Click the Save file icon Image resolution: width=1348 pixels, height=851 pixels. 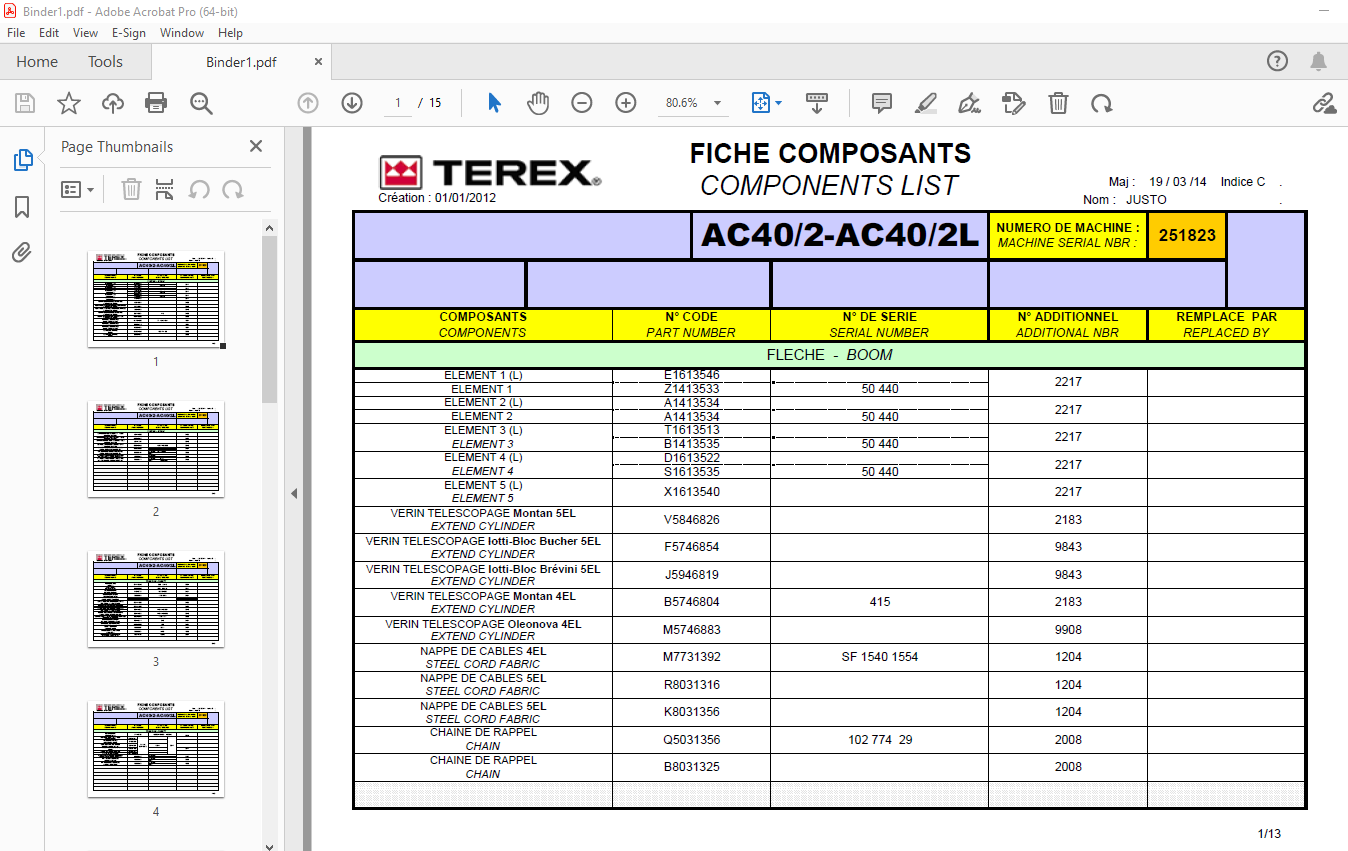pos(25,103)
